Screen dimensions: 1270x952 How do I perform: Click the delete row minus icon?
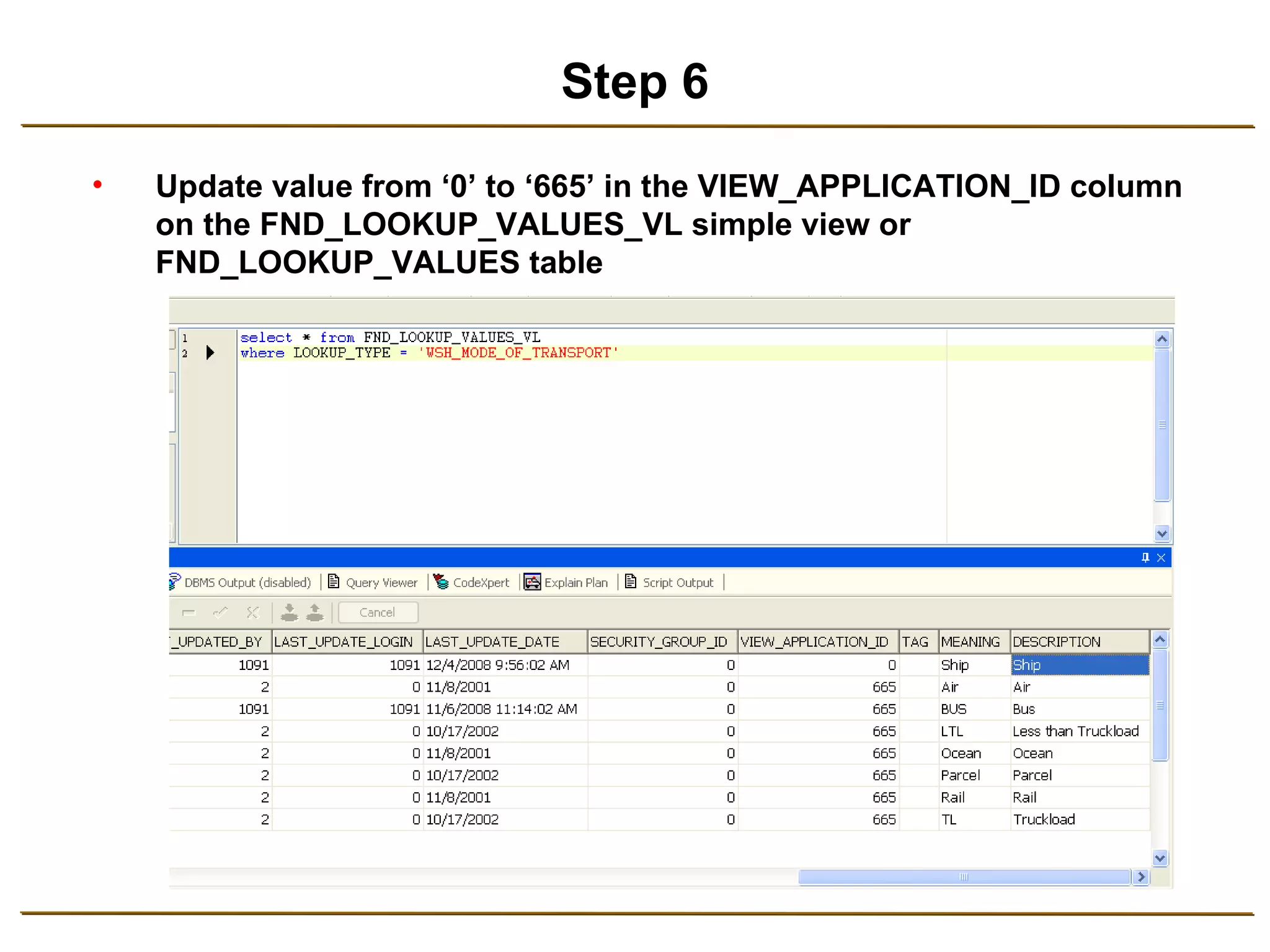pyautogui.click(x=189, y=613)
